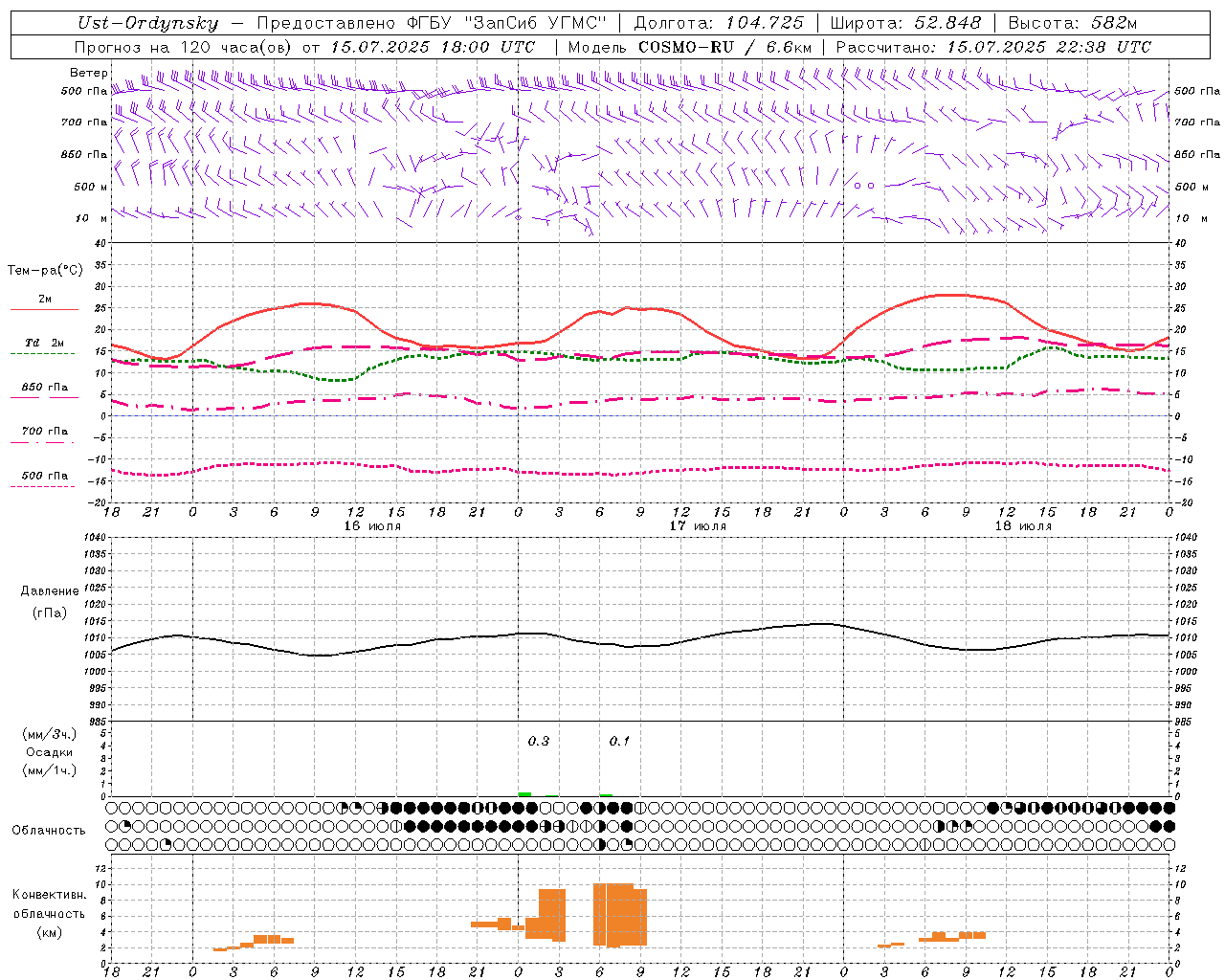Click the forecast start 15.07.2025 18:00 UTC
The height and width of the screenshot is (980, 1225).
[434, 47]
